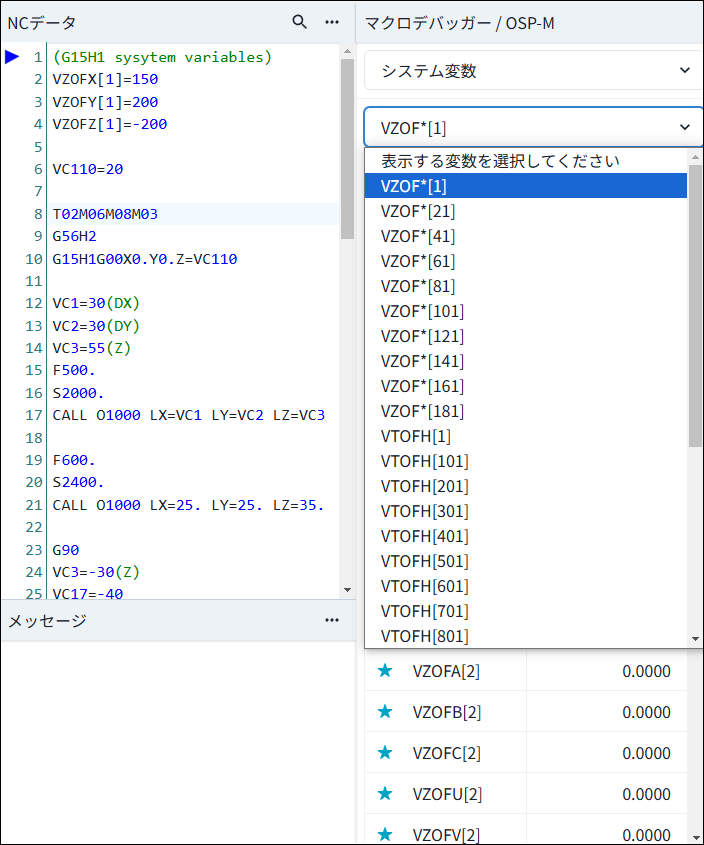Click code line G90
This screenshot has height=845, width=704.
click(66, 550)
